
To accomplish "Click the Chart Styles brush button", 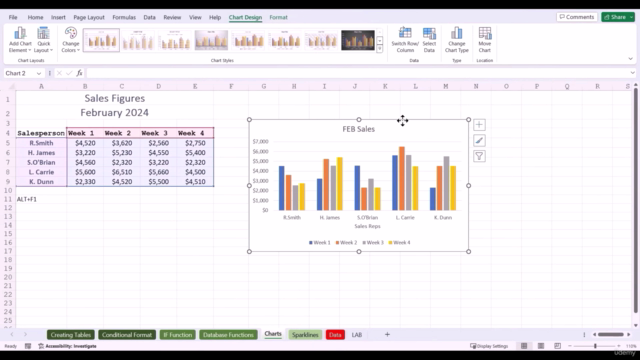I will (x=479, y=141).
